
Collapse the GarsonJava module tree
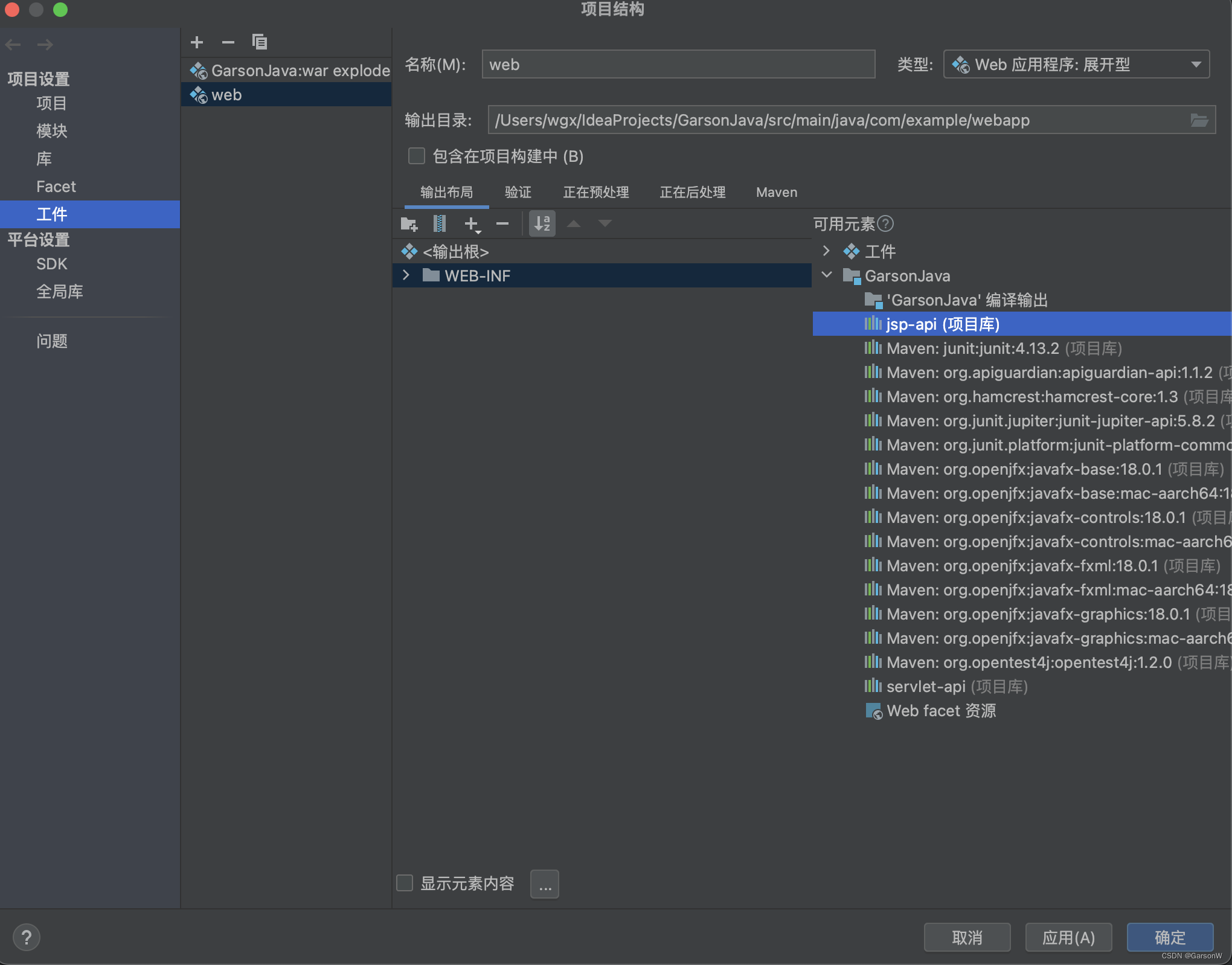(x=827, y=275)
